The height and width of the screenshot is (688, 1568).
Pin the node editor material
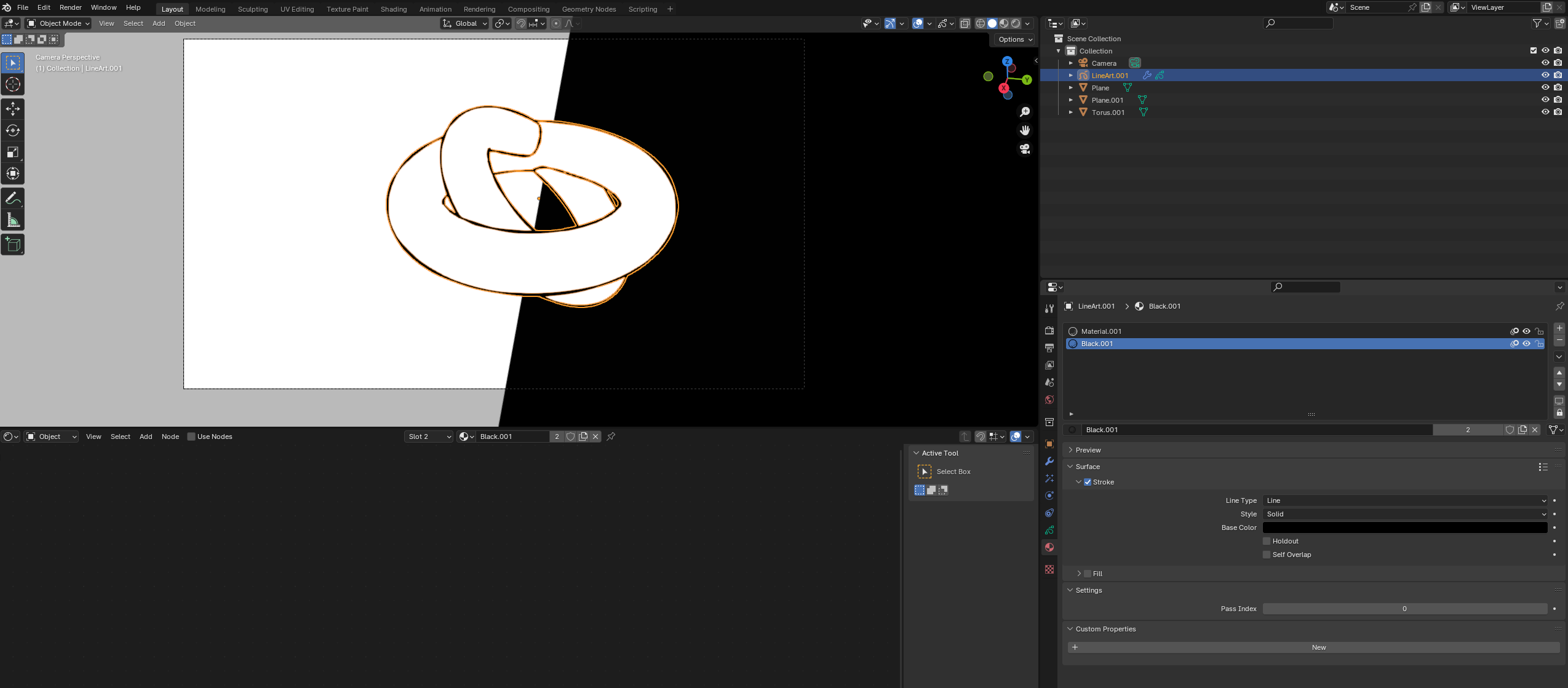(x=611, y=437)
